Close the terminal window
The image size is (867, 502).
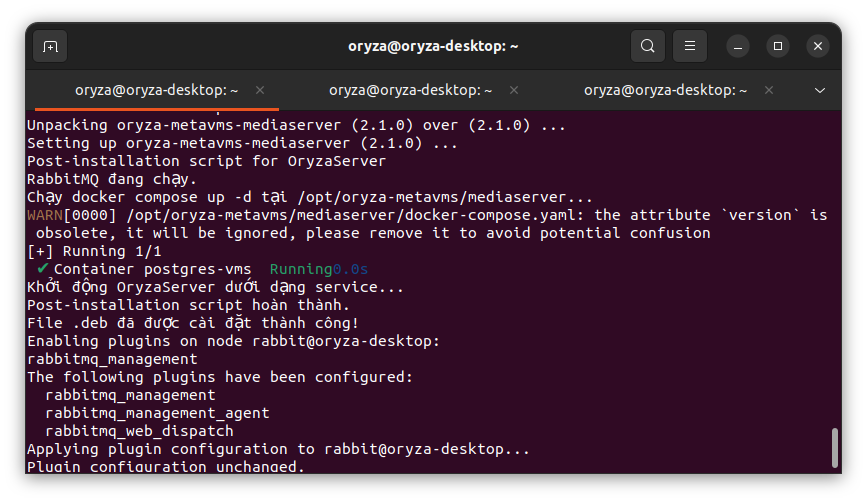point(818,46)
